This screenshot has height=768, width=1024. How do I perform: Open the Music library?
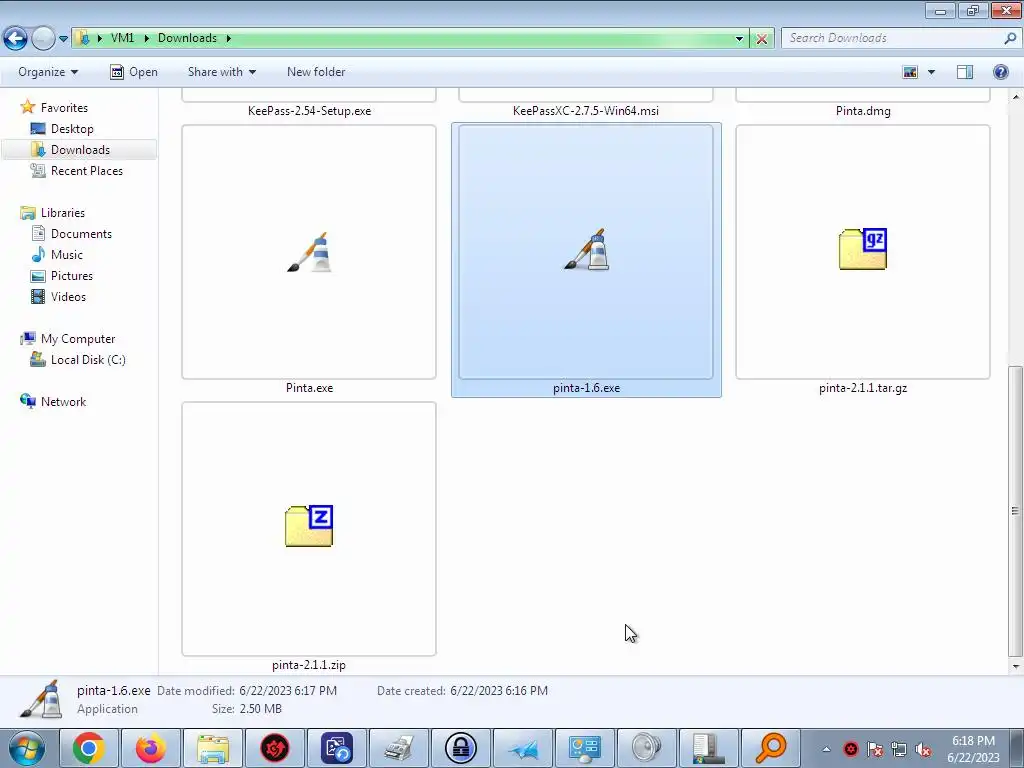(x=67, y=255)
